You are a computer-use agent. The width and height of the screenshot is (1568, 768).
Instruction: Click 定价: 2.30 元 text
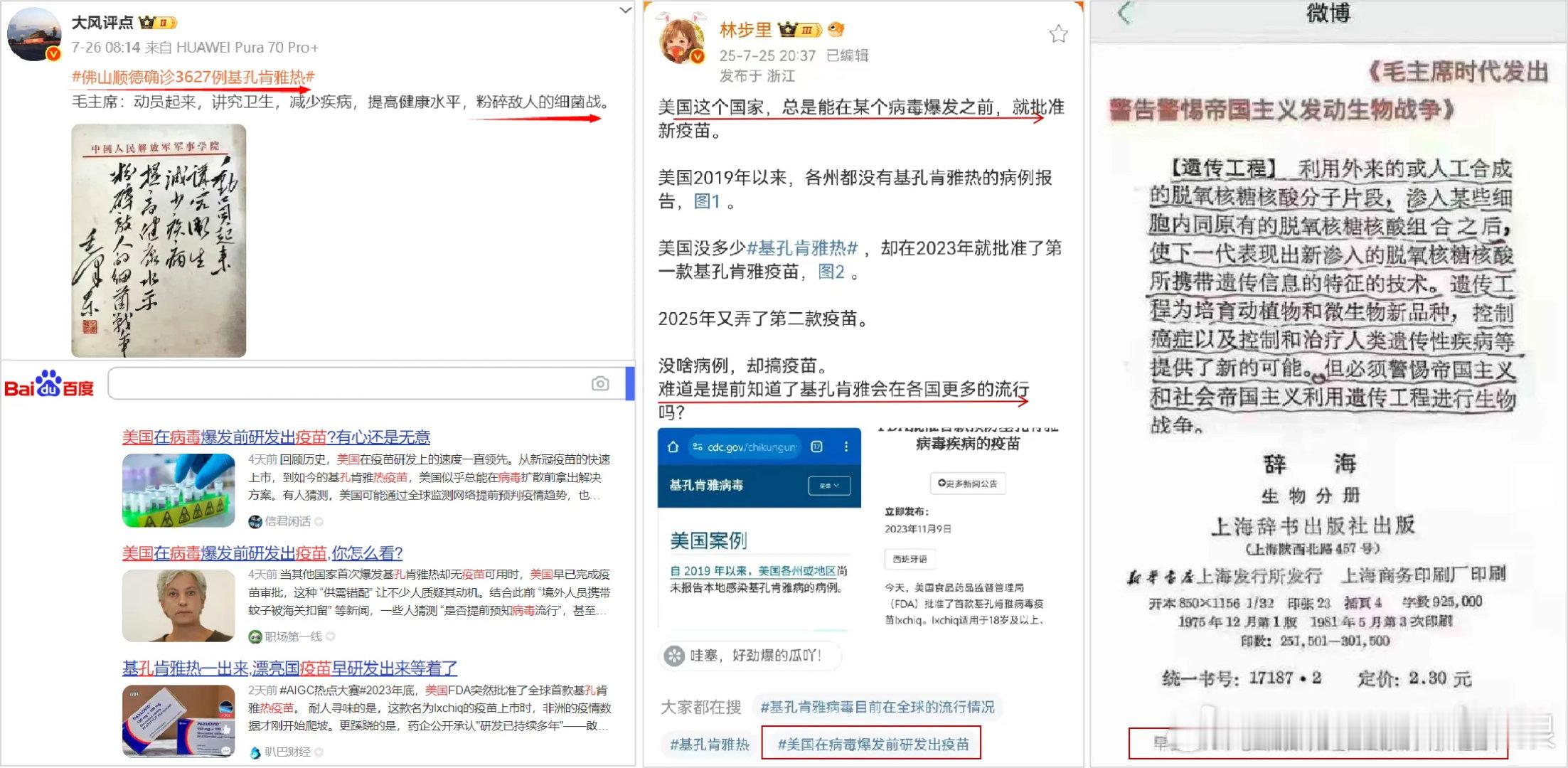1414,678
